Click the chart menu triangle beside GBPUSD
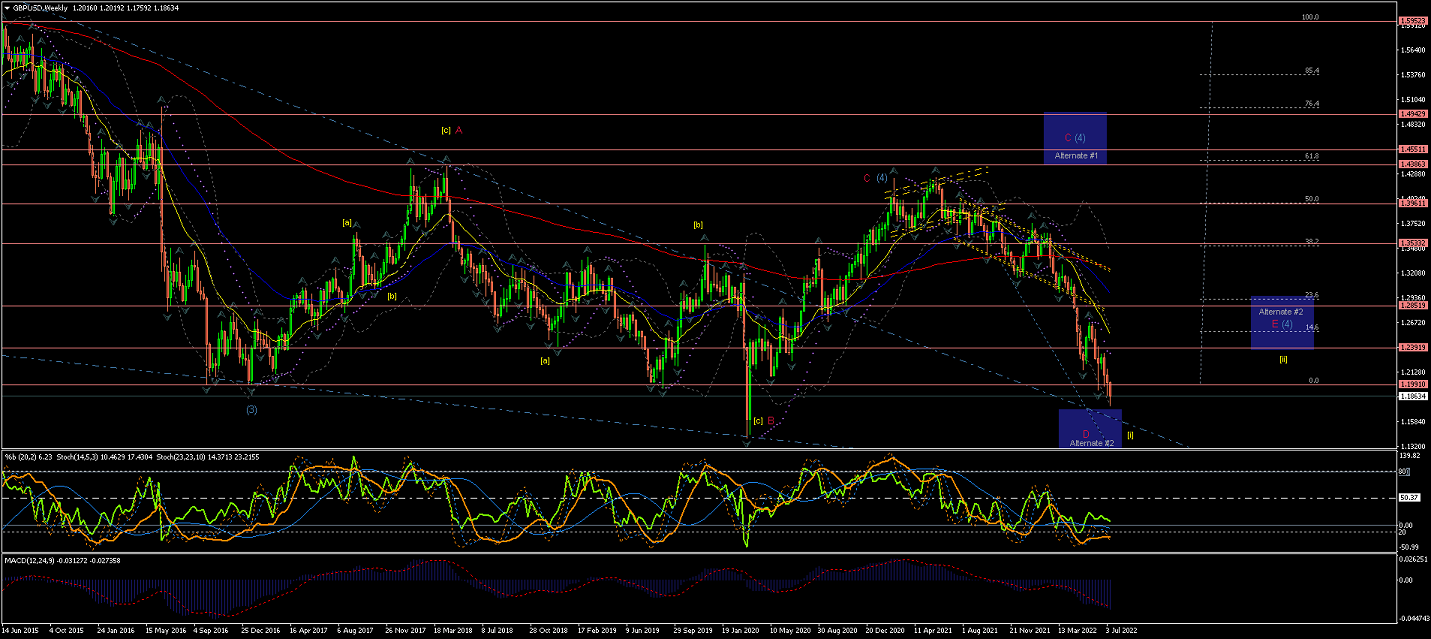 coord(8,8)
